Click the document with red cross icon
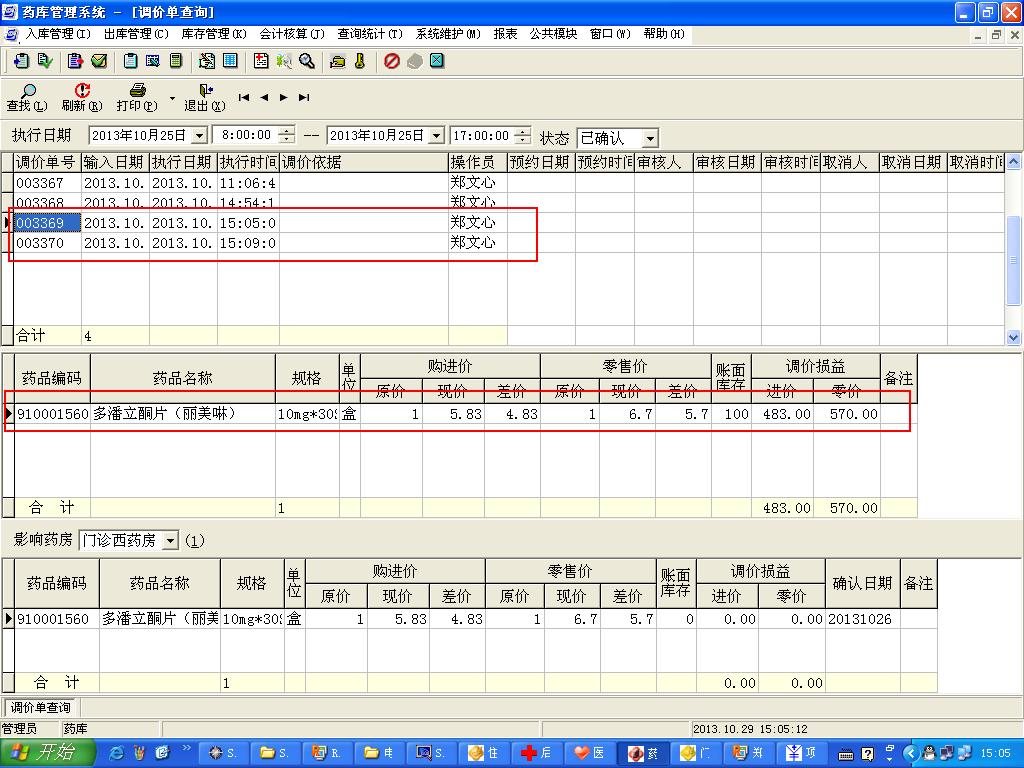Image resolution: width=1024 pixels, height=768 pixels. click(x=261, y=61)
